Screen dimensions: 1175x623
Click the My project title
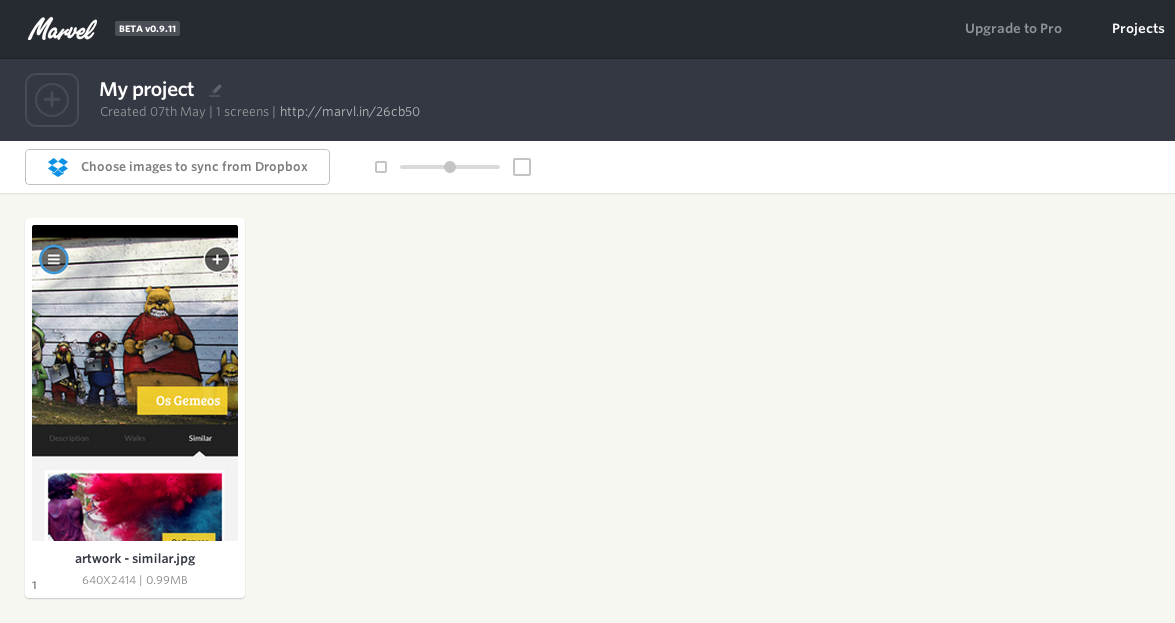(147, 89)
